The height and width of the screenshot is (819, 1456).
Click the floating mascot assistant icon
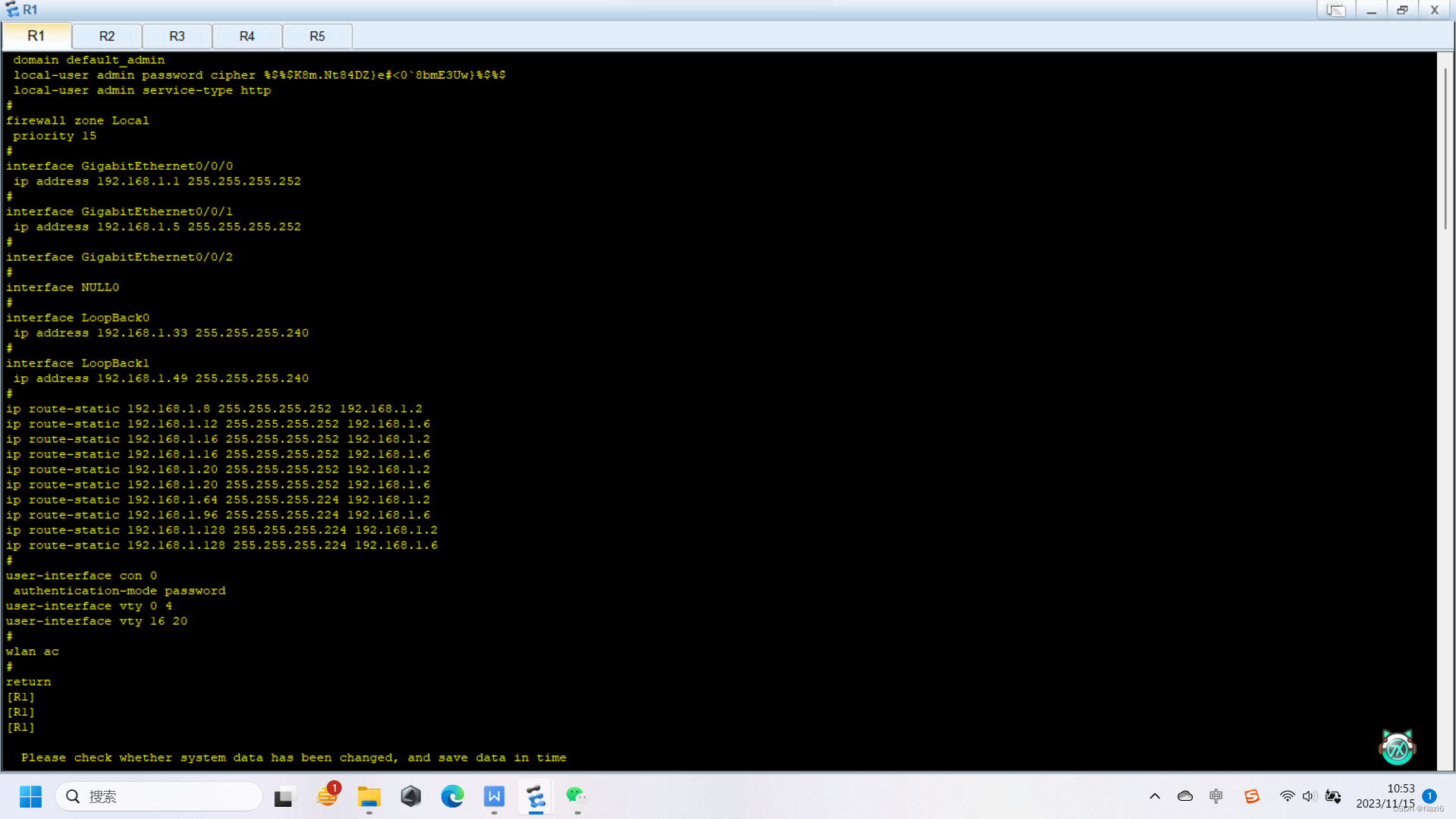tap(1397, 748)
